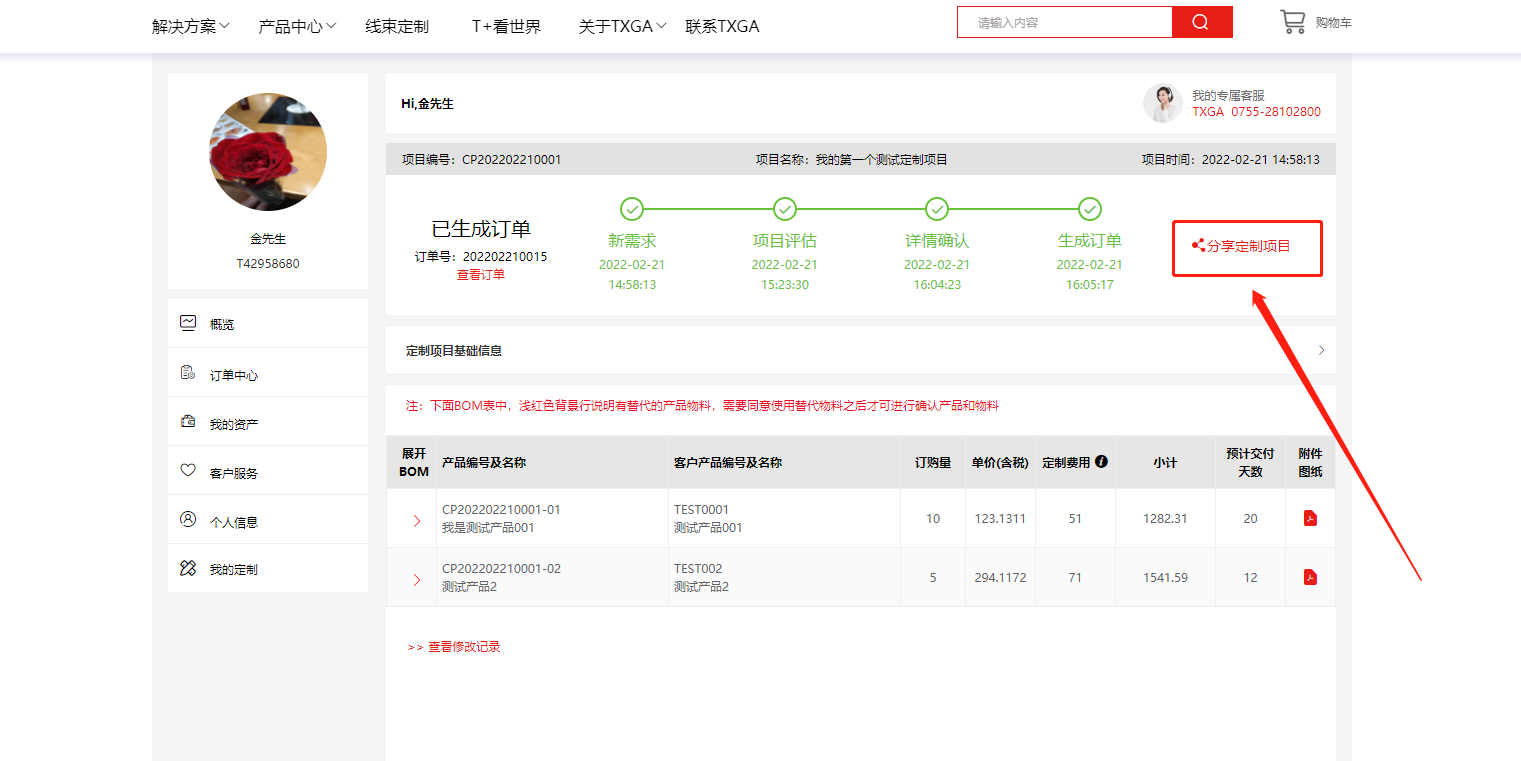Click the 查看订单 link
The image size is (1521, 761).
click(x=481, y=275)
